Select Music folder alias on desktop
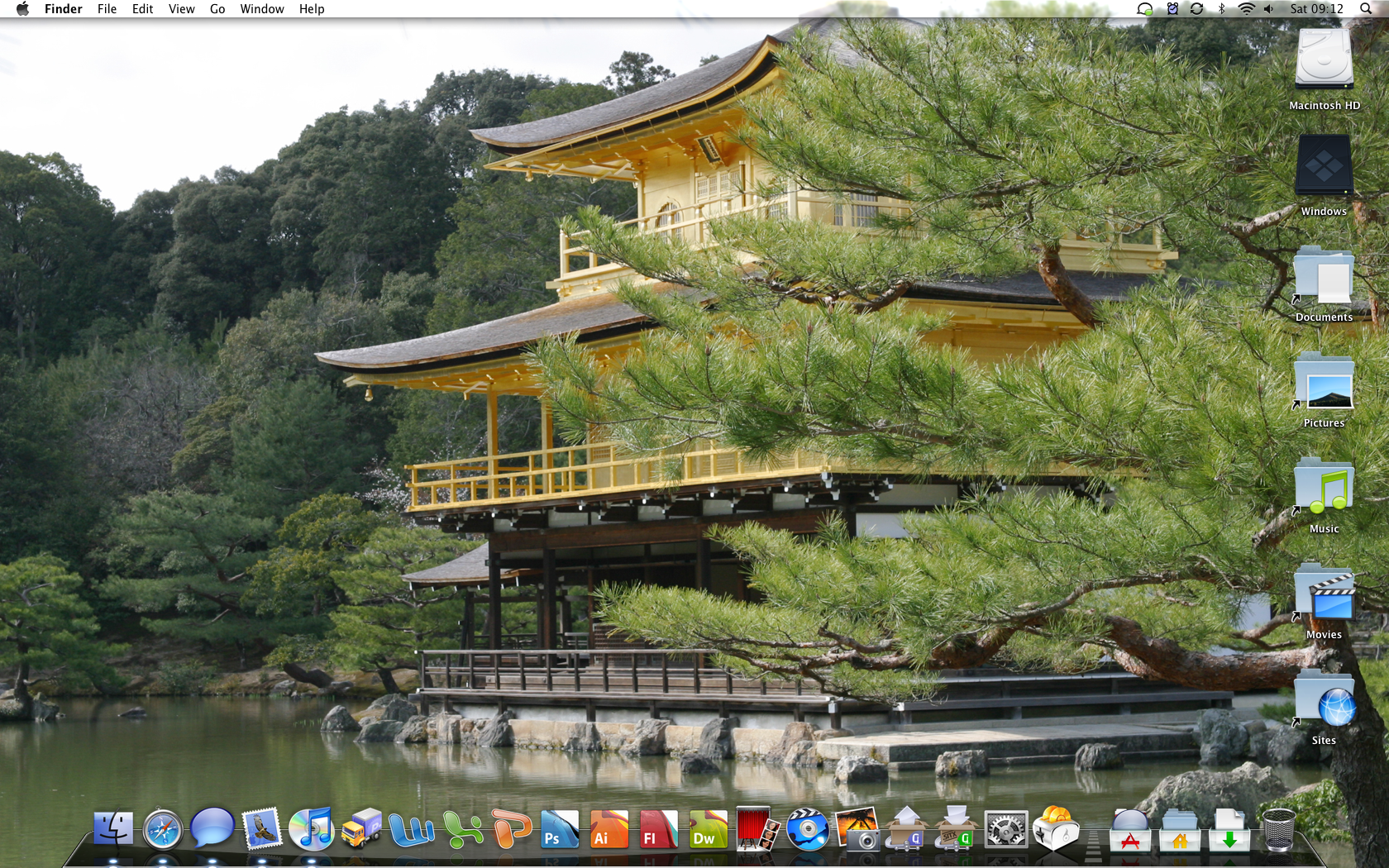 [1325, 486]
